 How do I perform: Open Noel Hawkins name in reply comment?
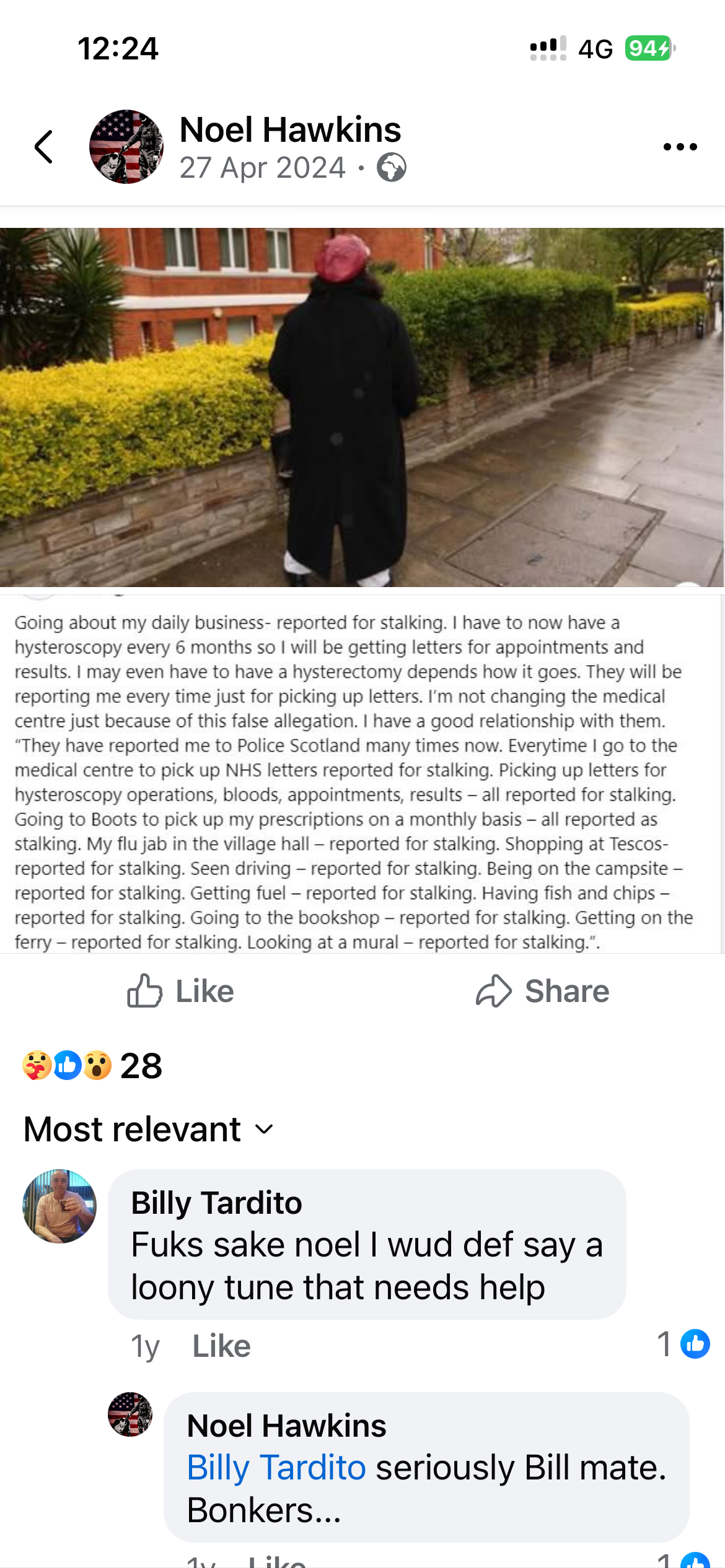pos(286,1426)
